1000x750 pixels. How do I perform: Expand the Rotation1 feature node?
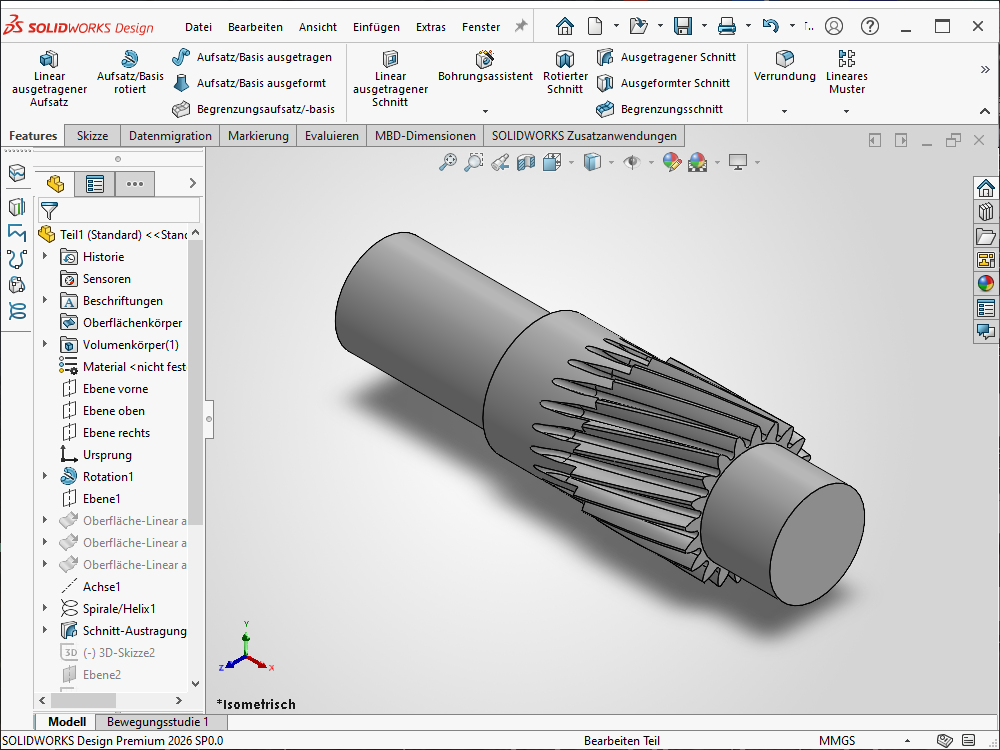pos(45,477)
